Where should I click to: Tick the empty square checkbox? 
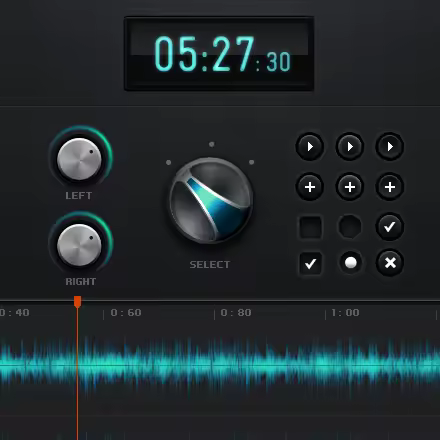click(311, 227)
